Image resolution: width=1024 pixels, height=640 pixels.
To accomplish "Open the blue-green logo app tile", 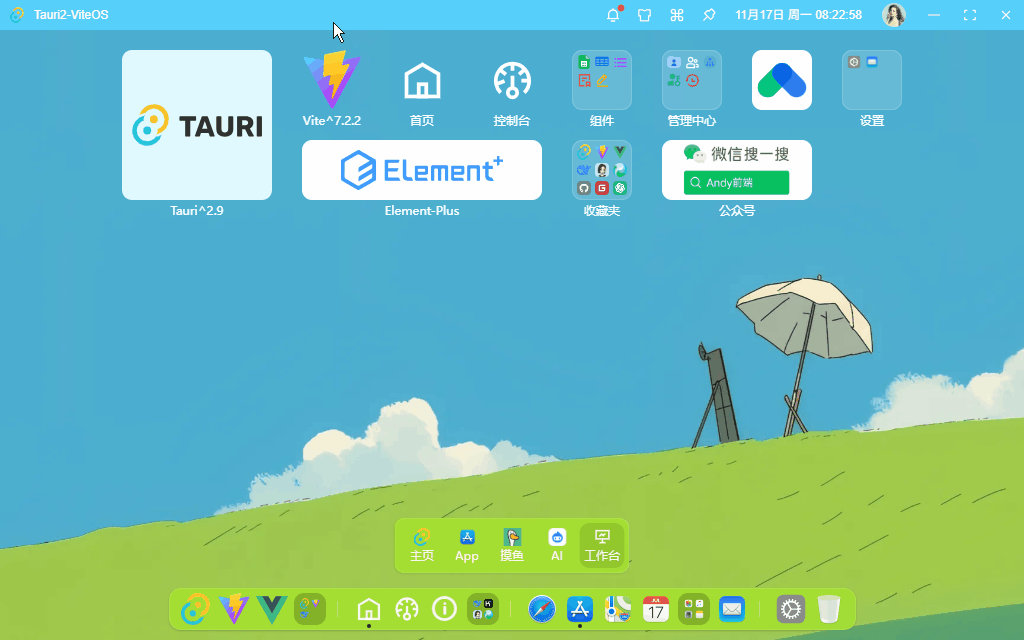I will point(782,80).
